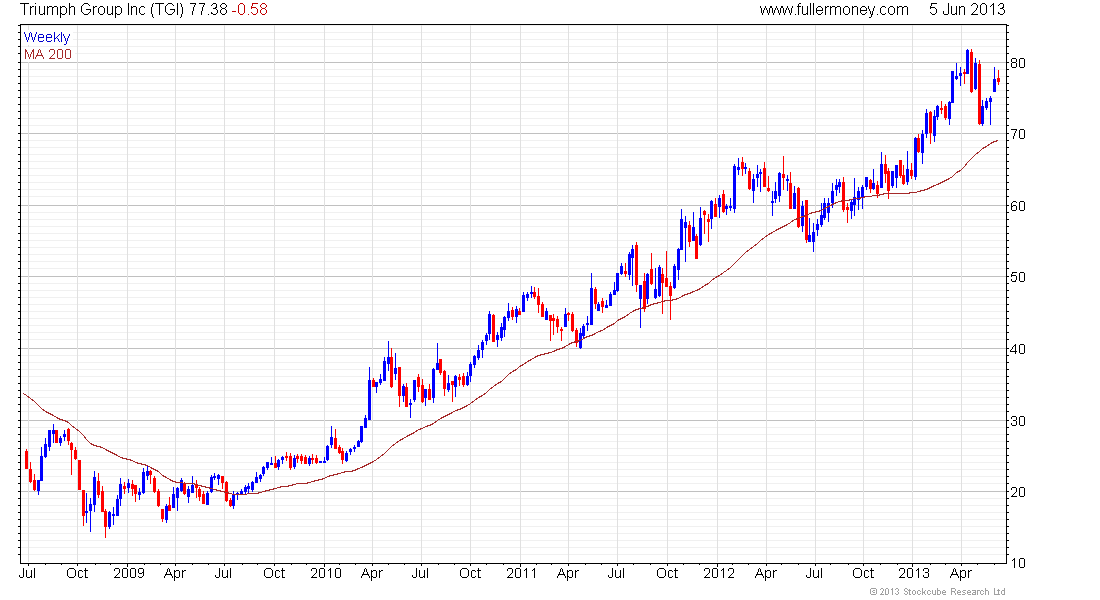
Task: Click the 'Apr' label just after 2009
Action: tap(175, 573)
